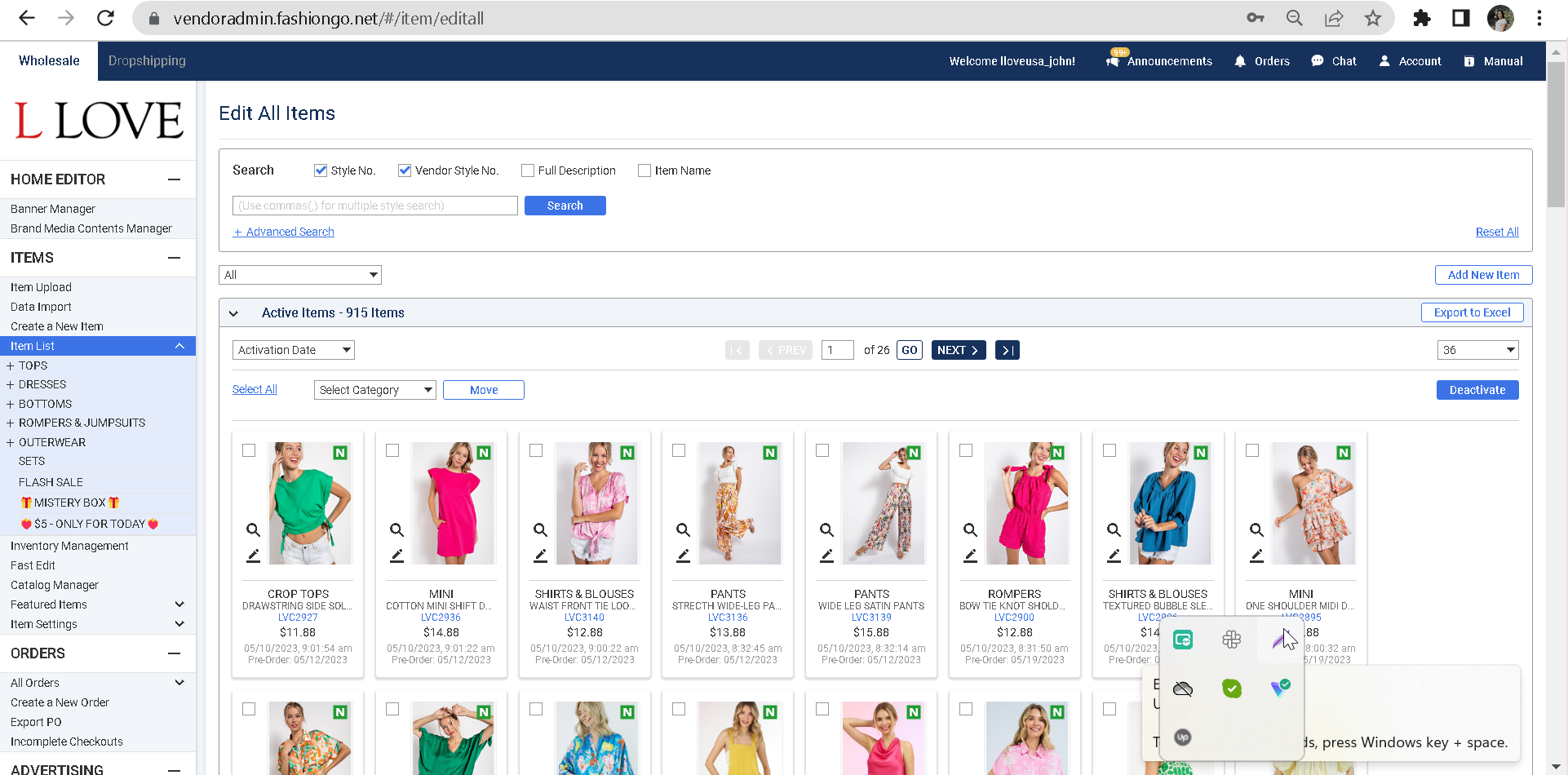The width and height of the screenshot is (1568, 775).
Task: Zoom the COTTON MINI SHIFT item image
Action: click(x=396, y=530)
